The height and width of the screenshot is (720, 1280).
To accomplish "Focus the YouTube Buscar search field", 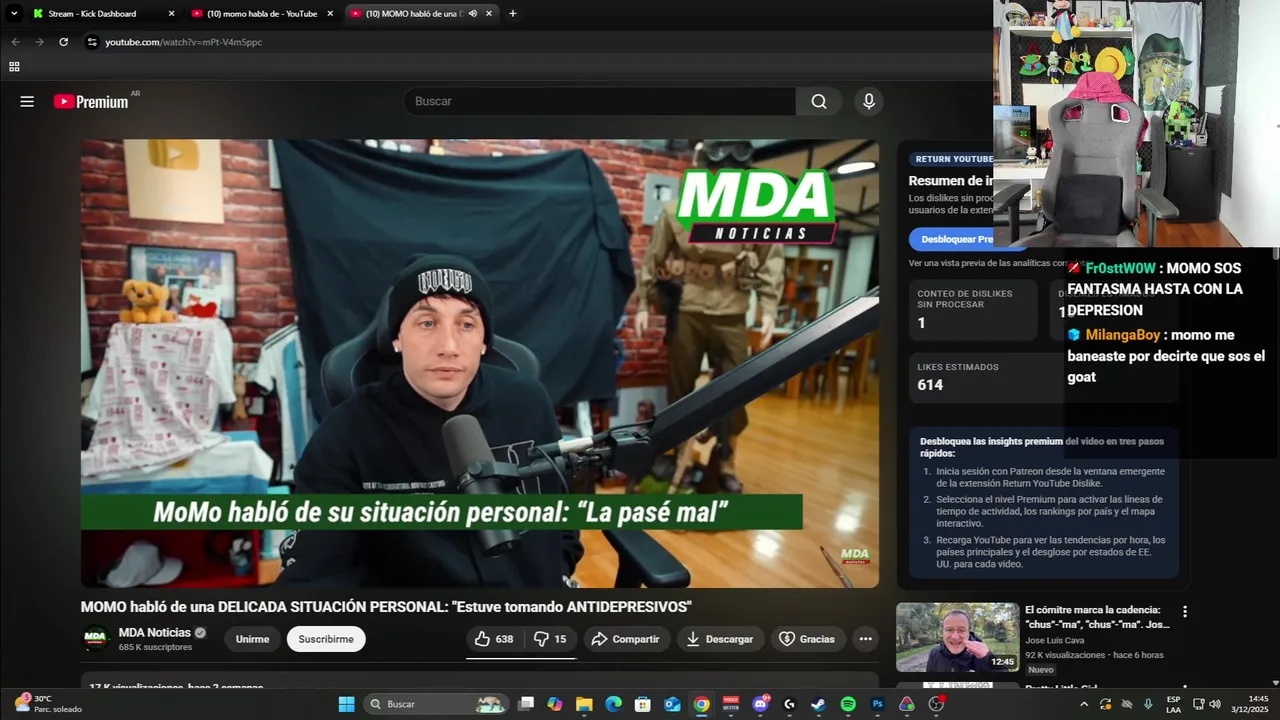I will point(600,101).
